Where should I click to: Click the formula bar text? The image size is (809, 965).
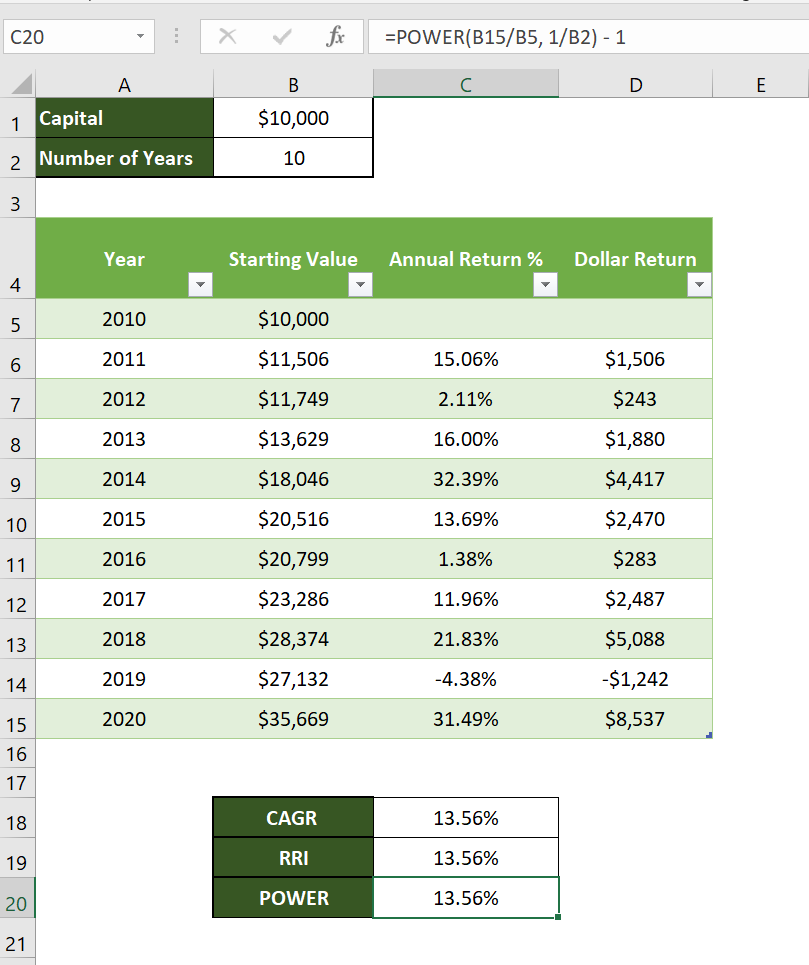pyautogui.click(x=500, y=36)
